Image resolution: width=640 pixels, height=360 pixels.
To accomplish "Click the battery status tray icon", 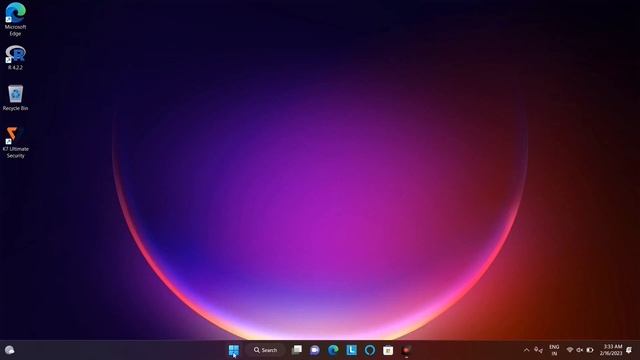I will [x=590, y=350].
